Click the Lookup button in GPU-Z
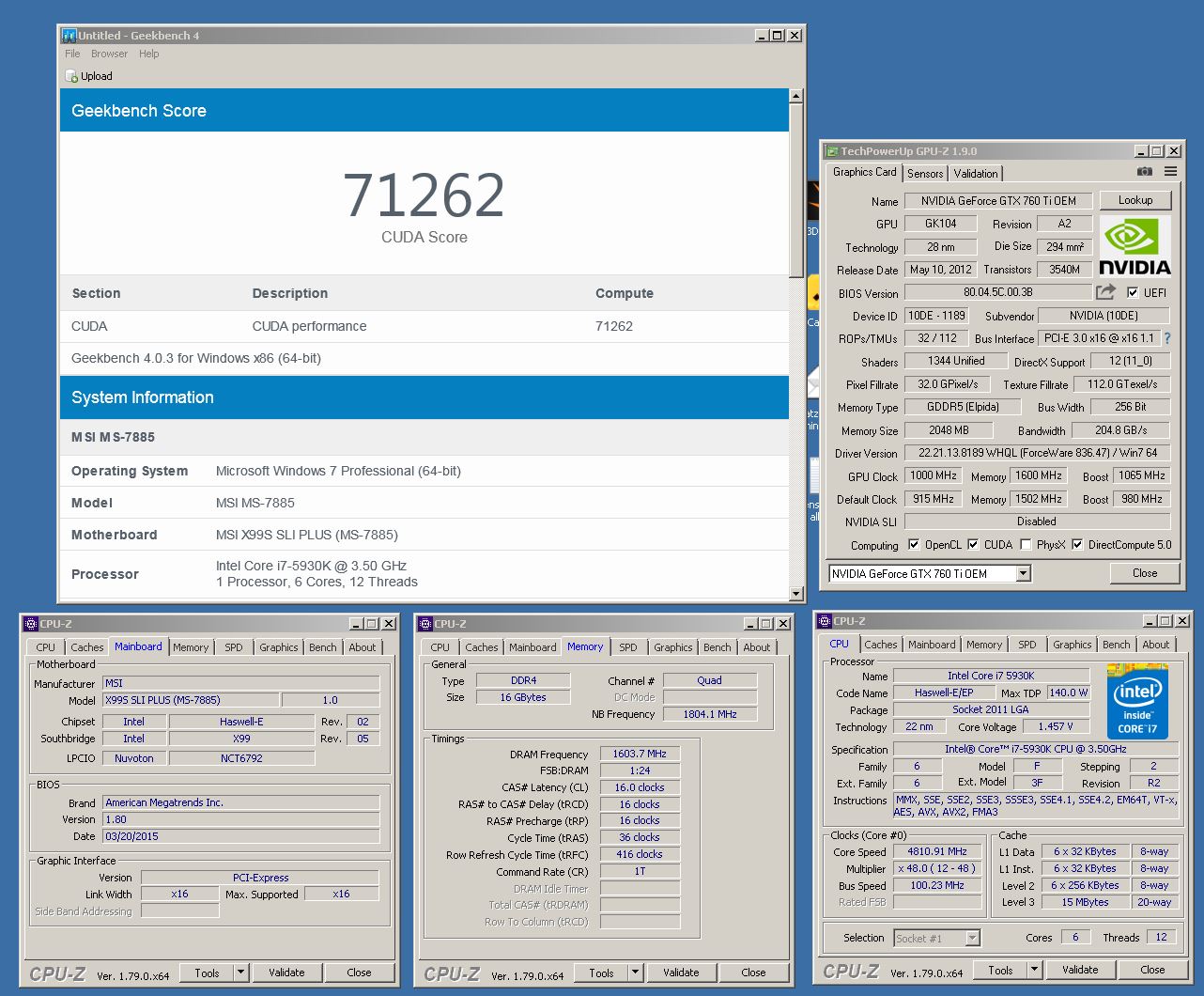The width and height of the screenshot is (1204, 996). pos(1135,200)
